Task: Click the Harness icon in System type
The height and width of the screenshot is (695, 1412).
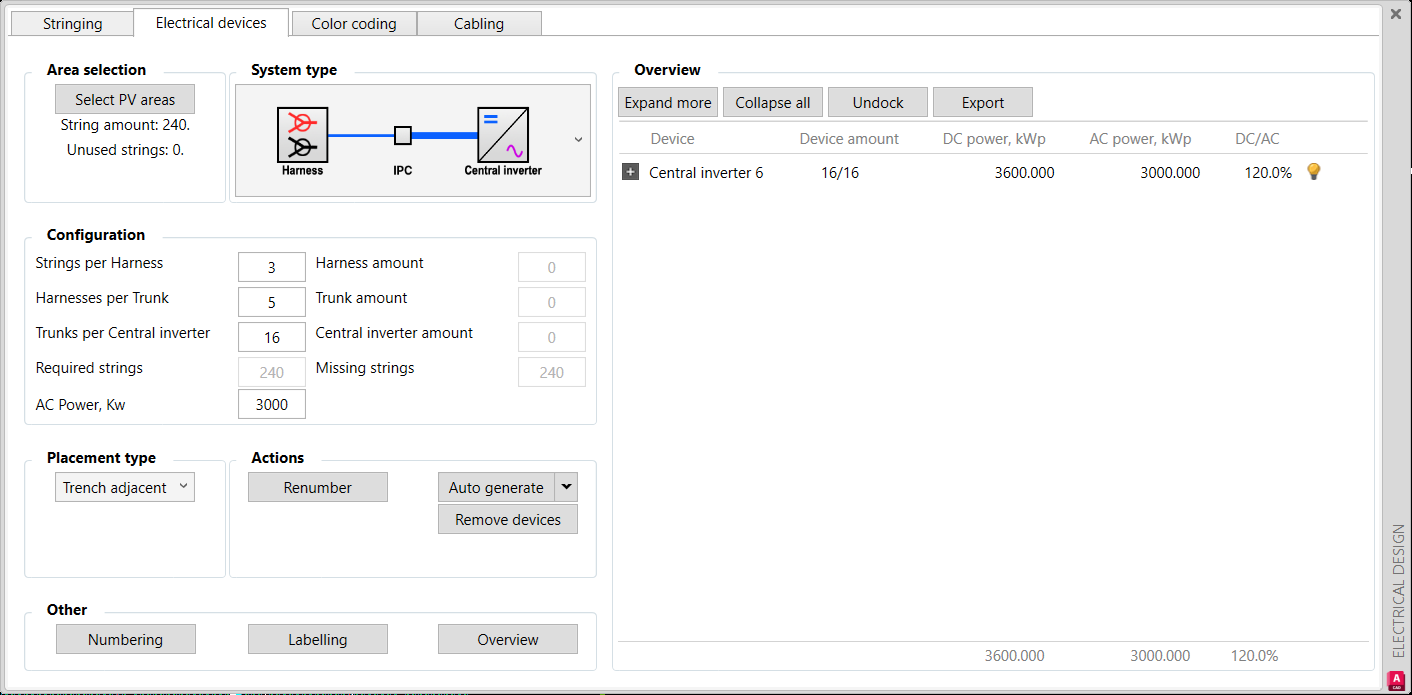Action: 302,135
